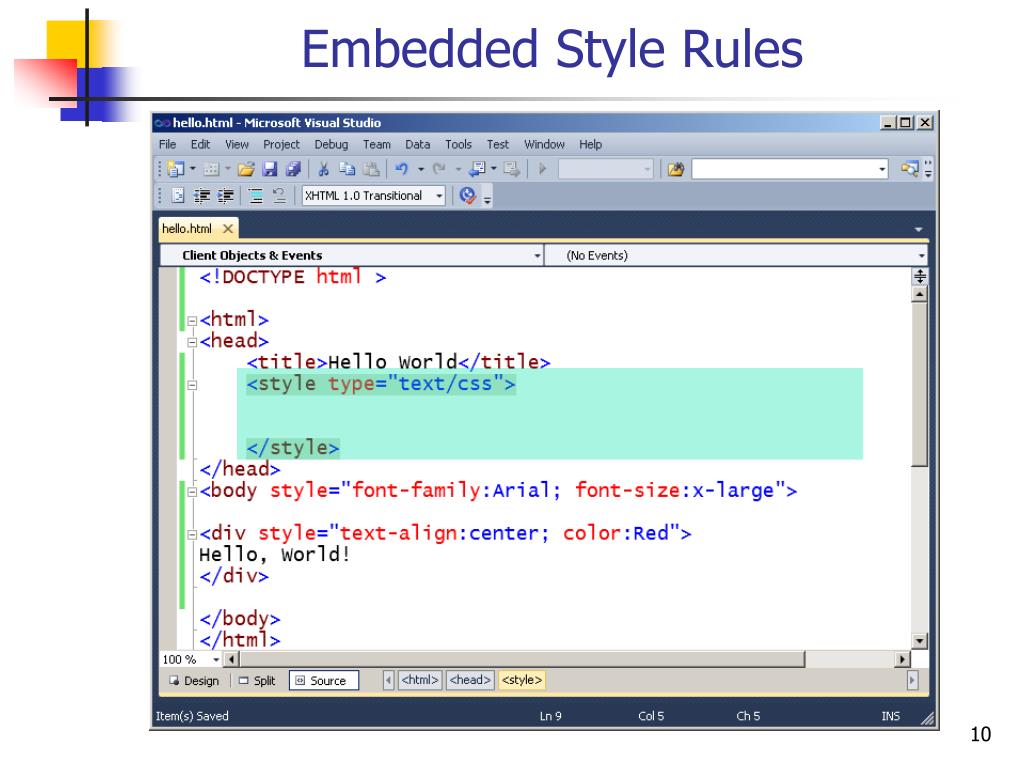Click the Comment Out Selection icon
The width and height of the screenshot is (1024, 768).
click(255, 195)
